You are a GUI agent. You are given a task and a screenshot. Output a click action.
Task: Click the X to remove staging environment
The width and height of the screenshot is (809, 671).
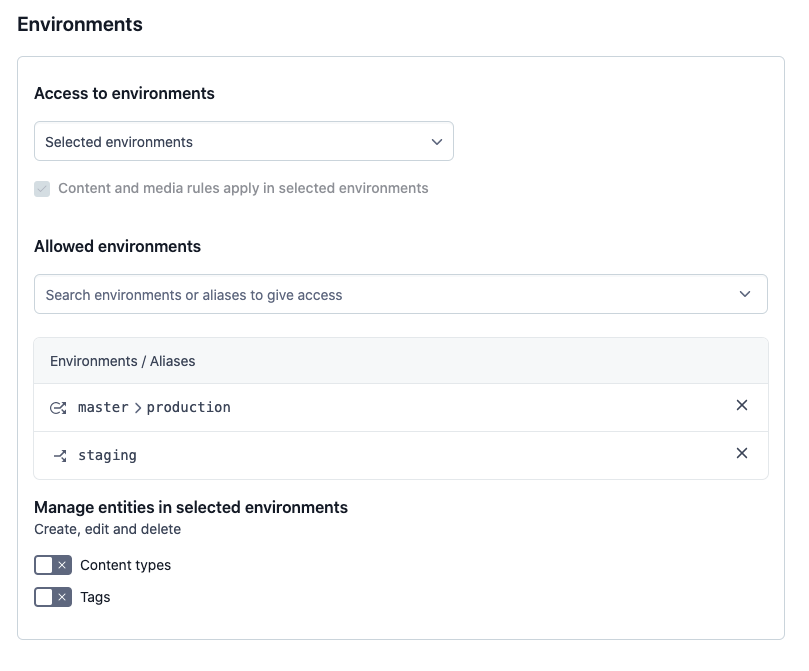click(742, 453)
